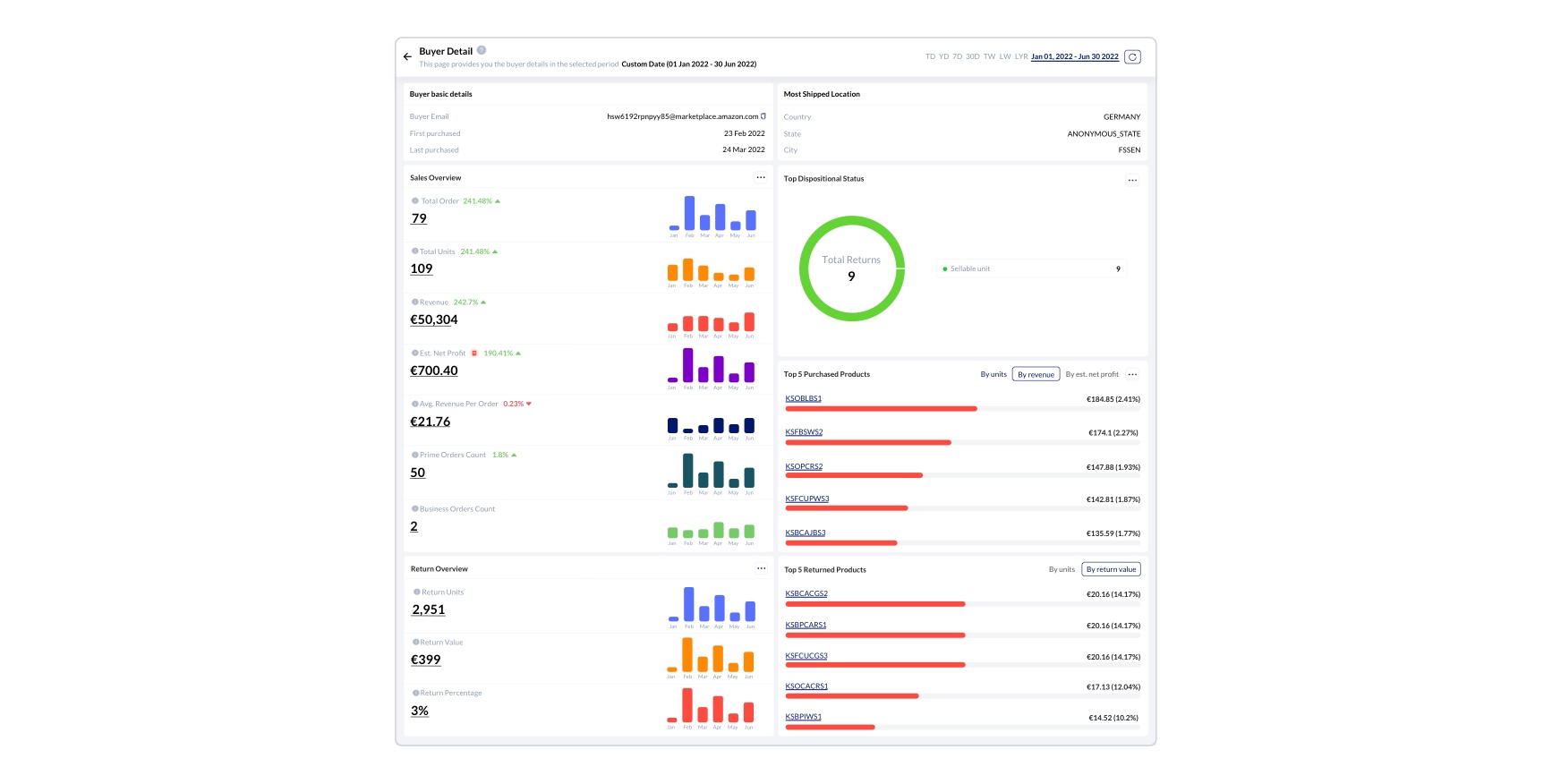Open returned product KSOCACRS1
Viewport: 1552px width, 784px height.
806,686
